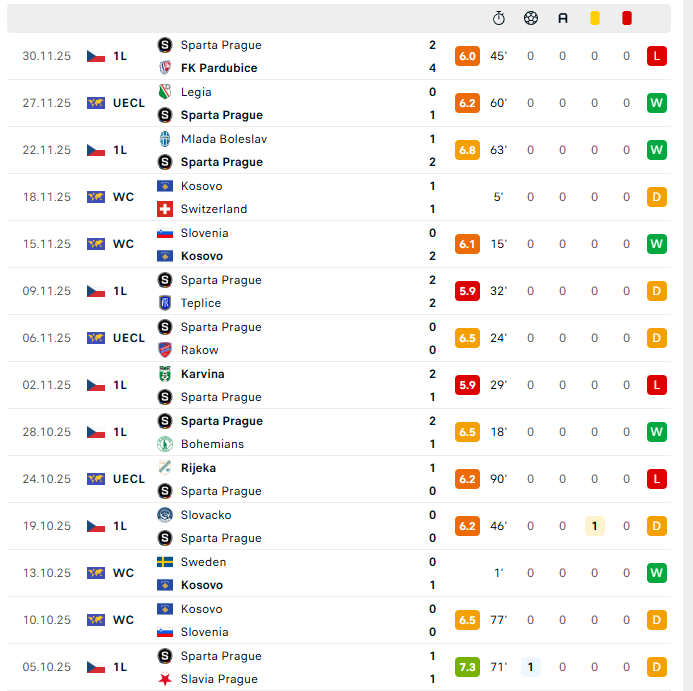Click the 6.8 rating badge
693x691 pixels.
467,150
